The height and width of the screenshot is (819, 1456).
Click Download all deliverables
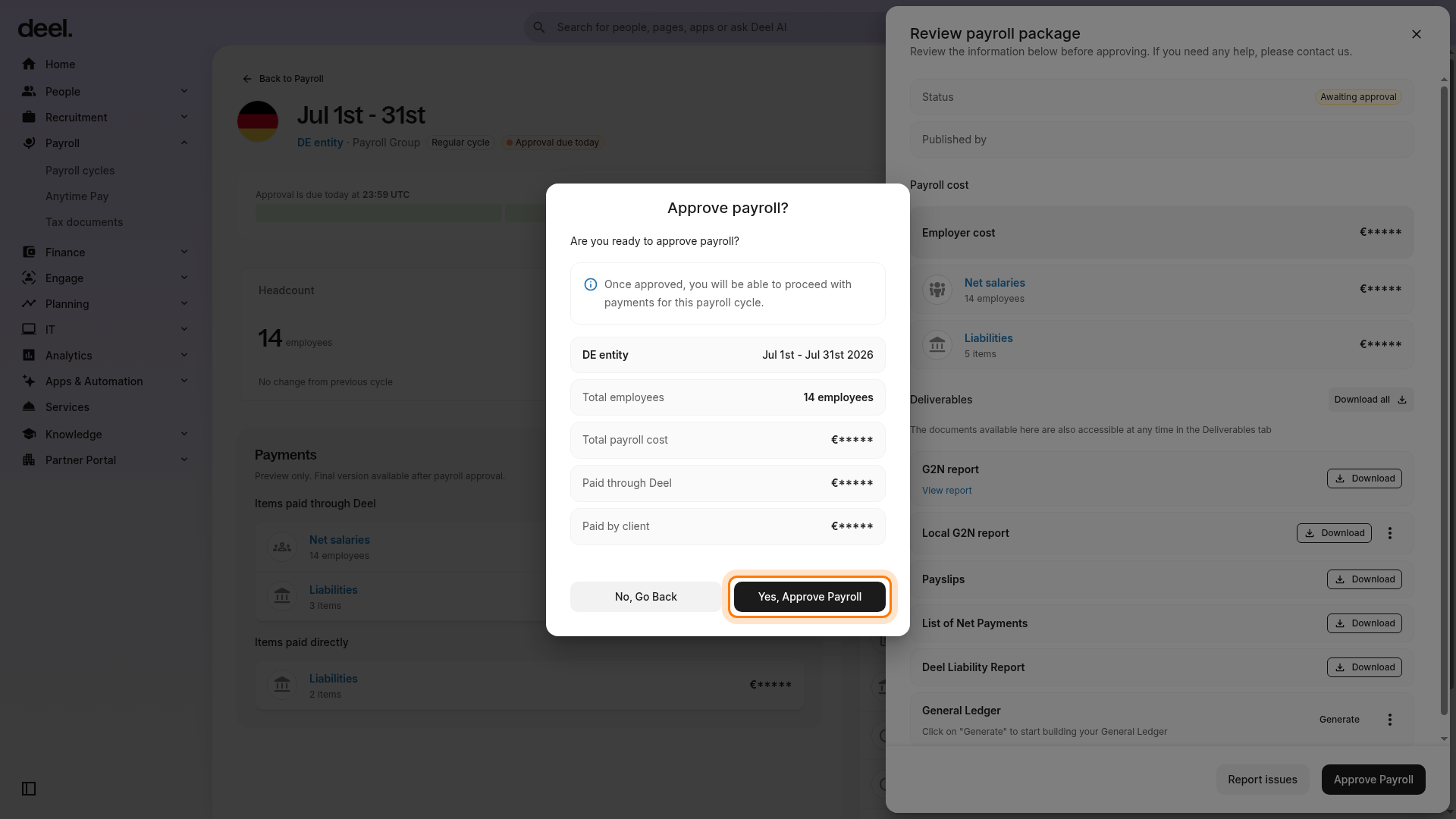pyautogui.click(x=1371, y=400)
